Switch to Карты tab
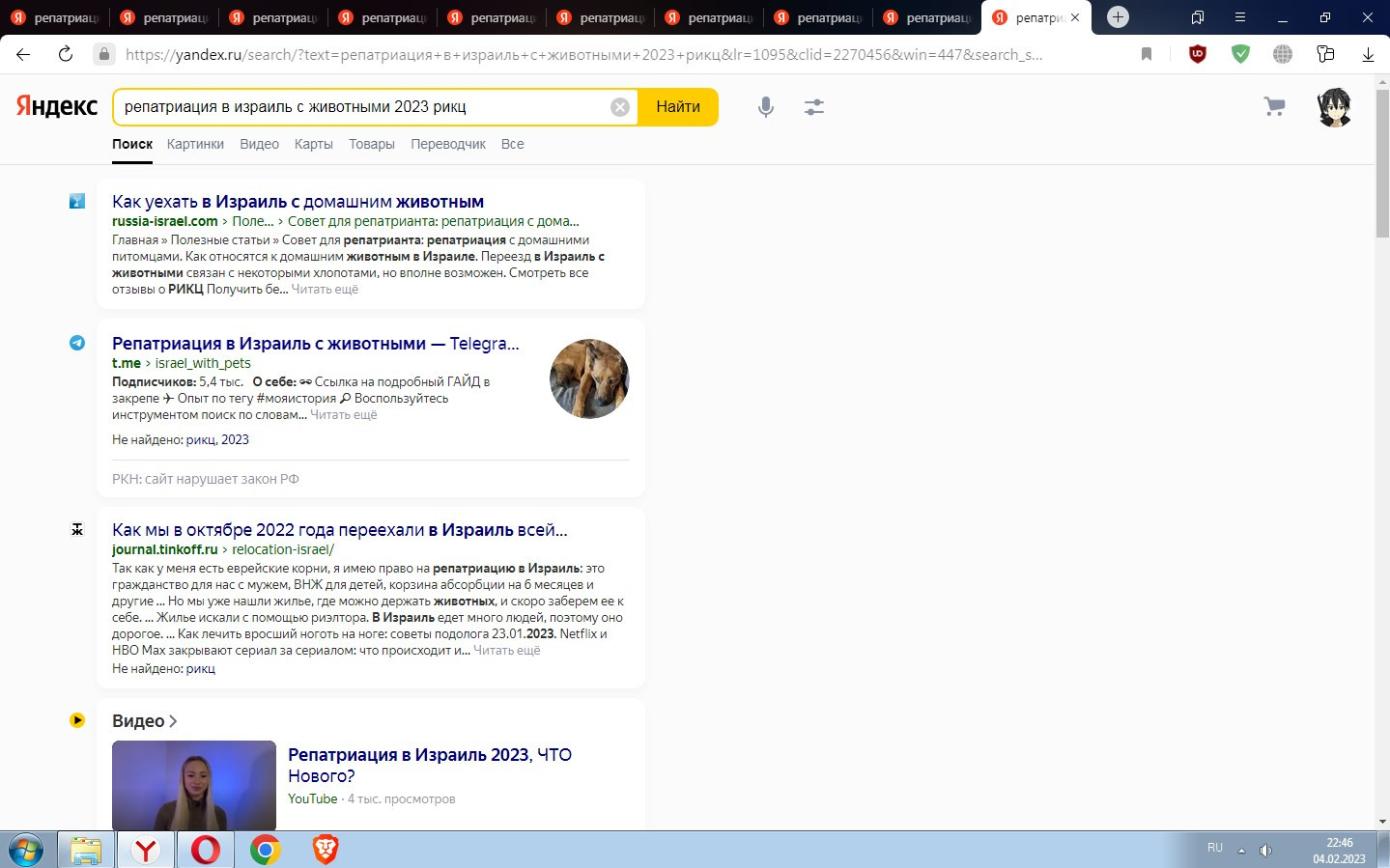 (x=313, y=144)
